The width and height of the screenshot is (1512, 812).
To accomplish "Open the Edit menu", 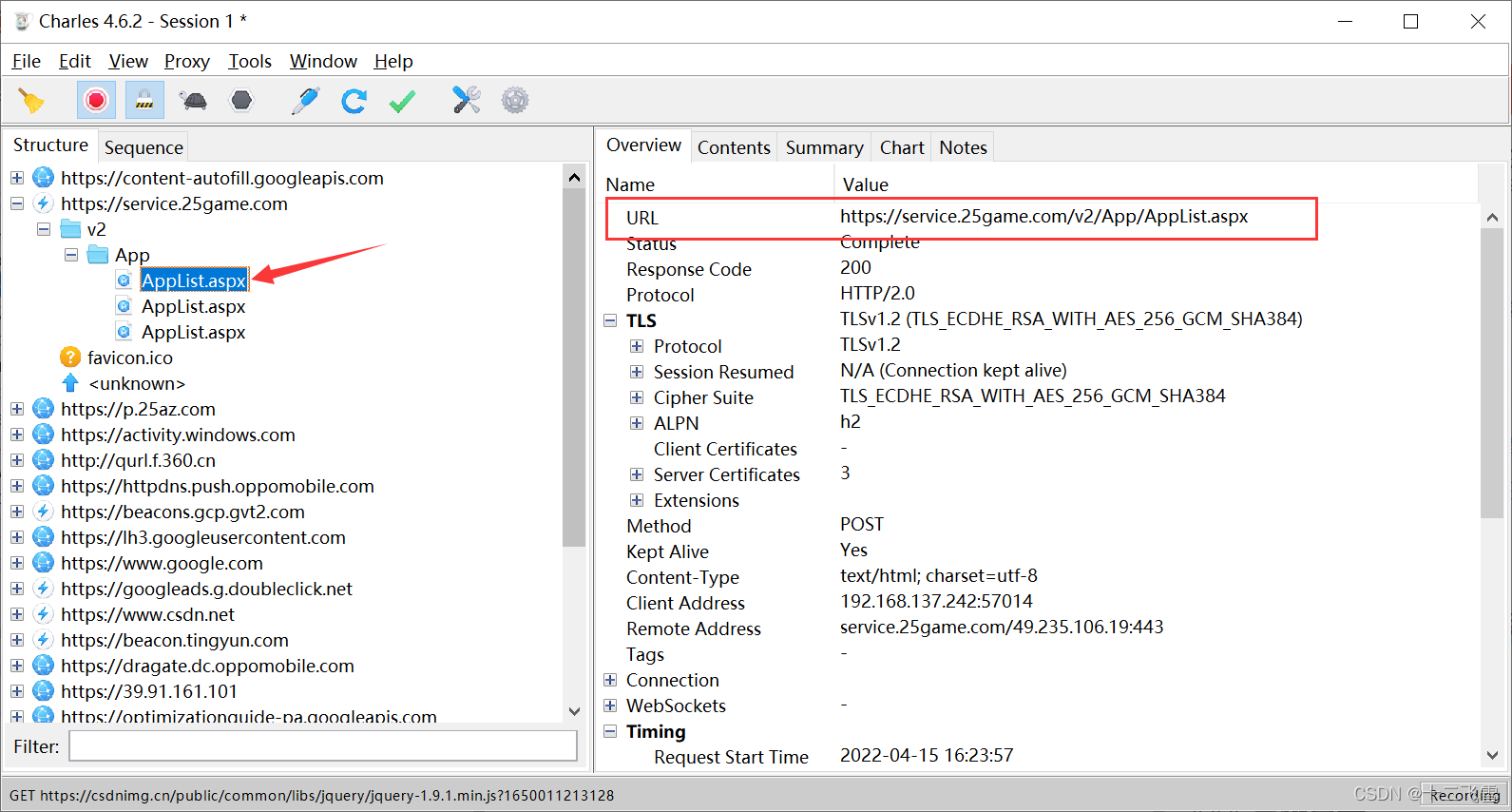I will [x=74, y=61].
